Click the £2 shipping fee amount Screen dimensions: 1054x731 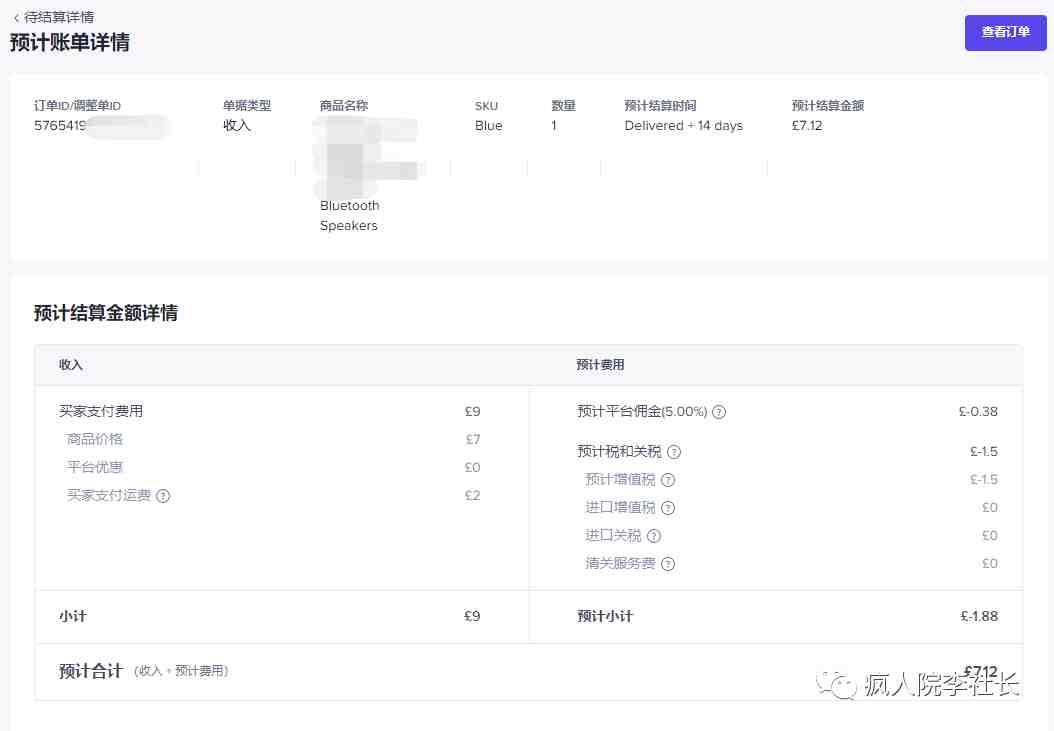coord(473,496)
